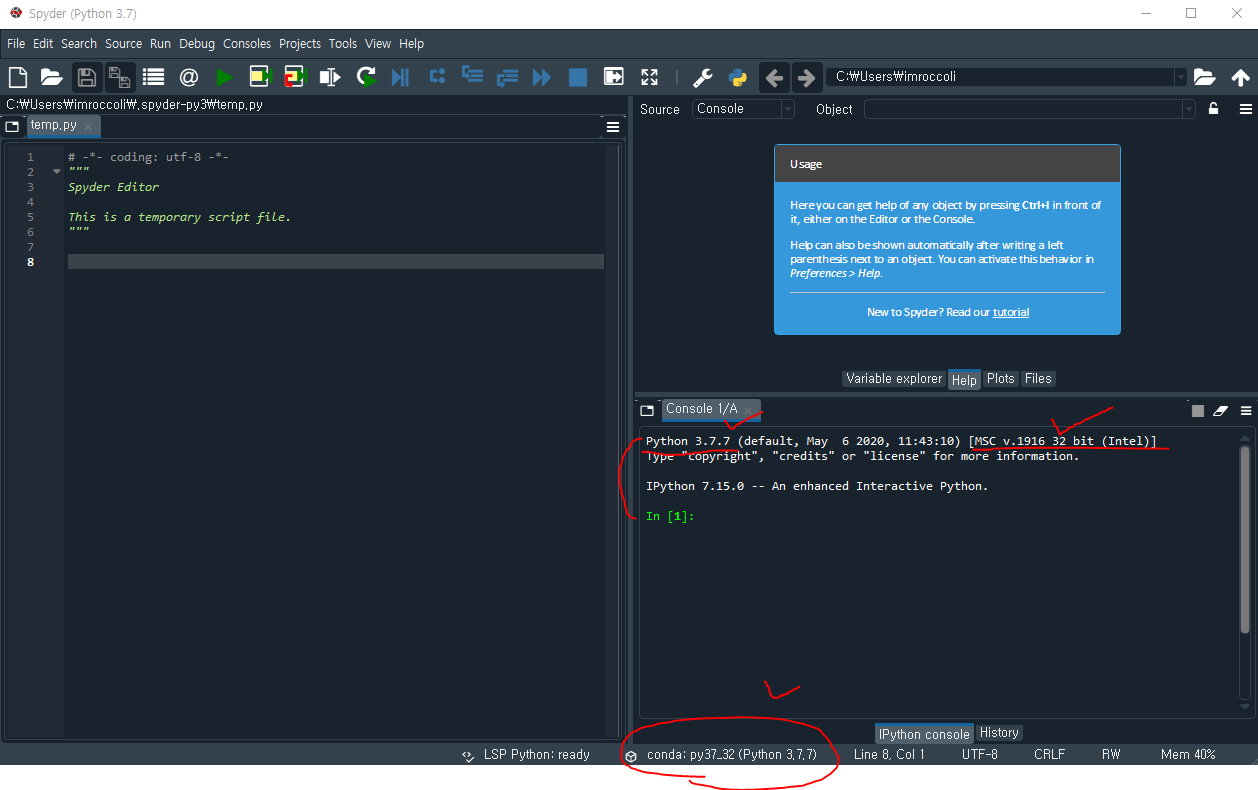Switch to Files tab
This screenshot has width=1258, height=790.
1038,379
